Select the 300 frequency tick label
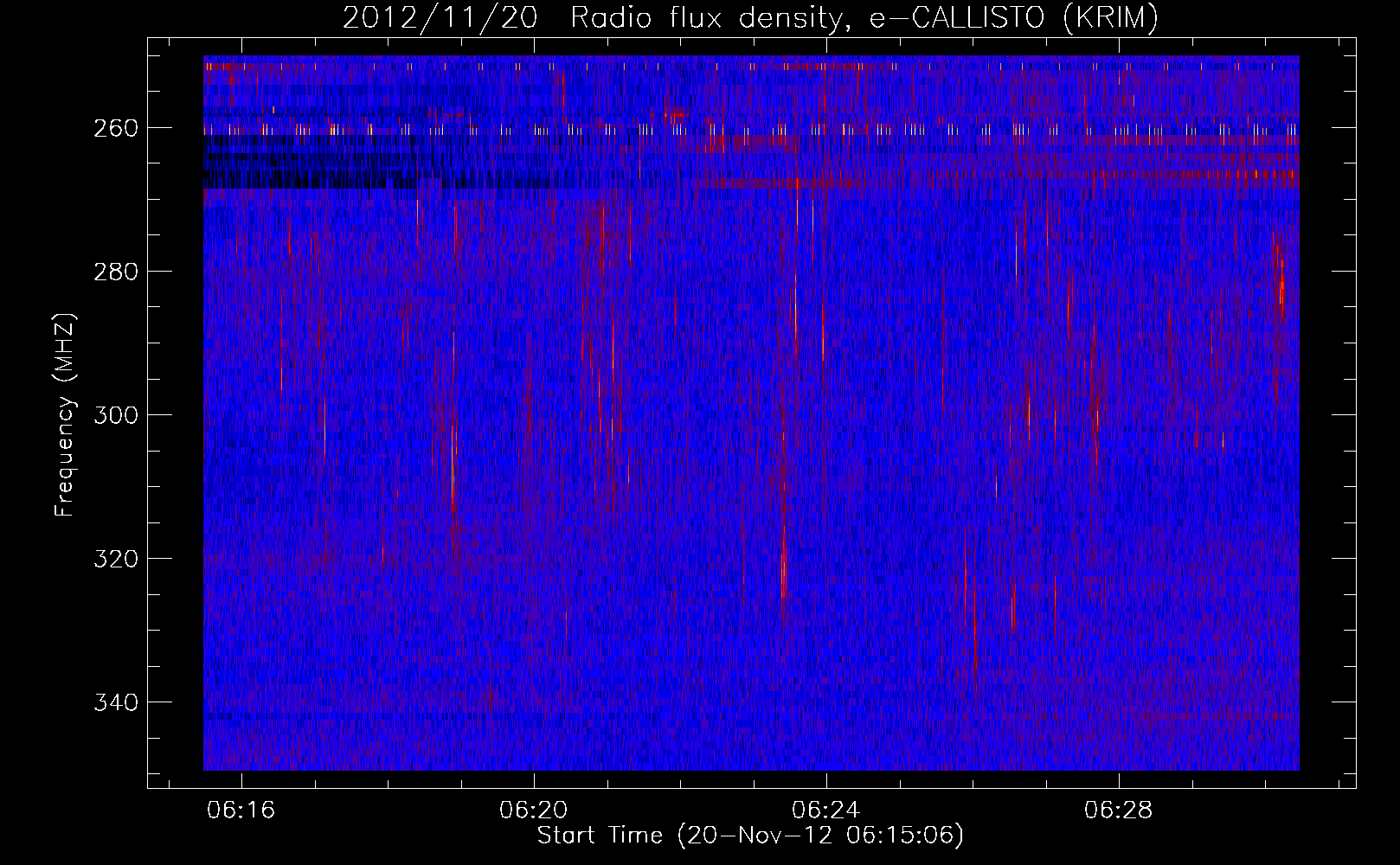This screenshot has width=1400, height=865. point(115,415)
